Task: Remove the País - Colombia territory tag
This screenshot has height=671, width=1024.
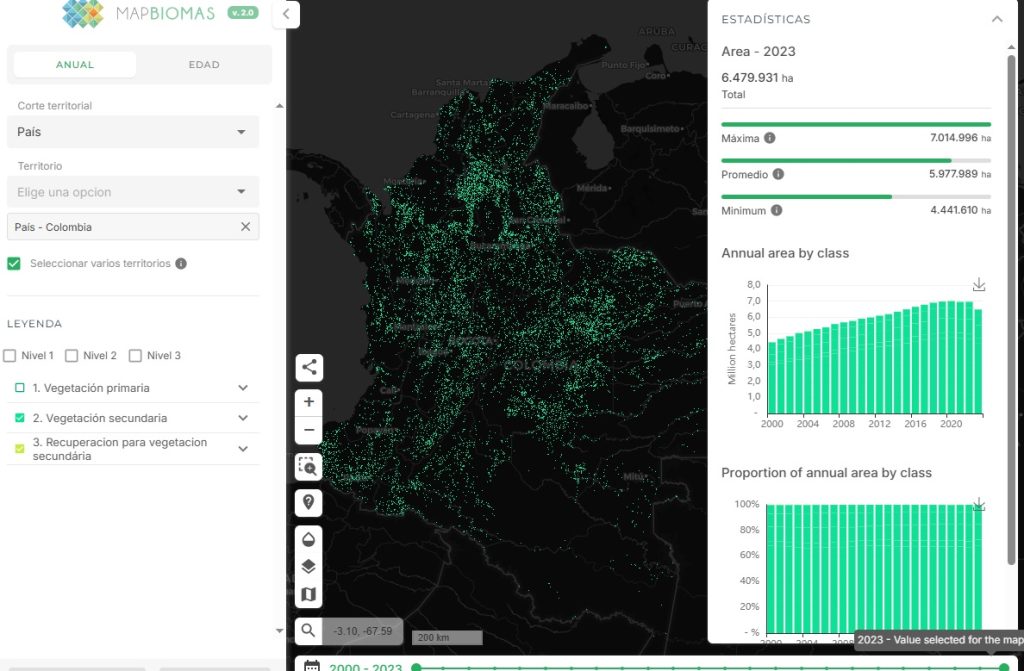Action: coord(245,227)
